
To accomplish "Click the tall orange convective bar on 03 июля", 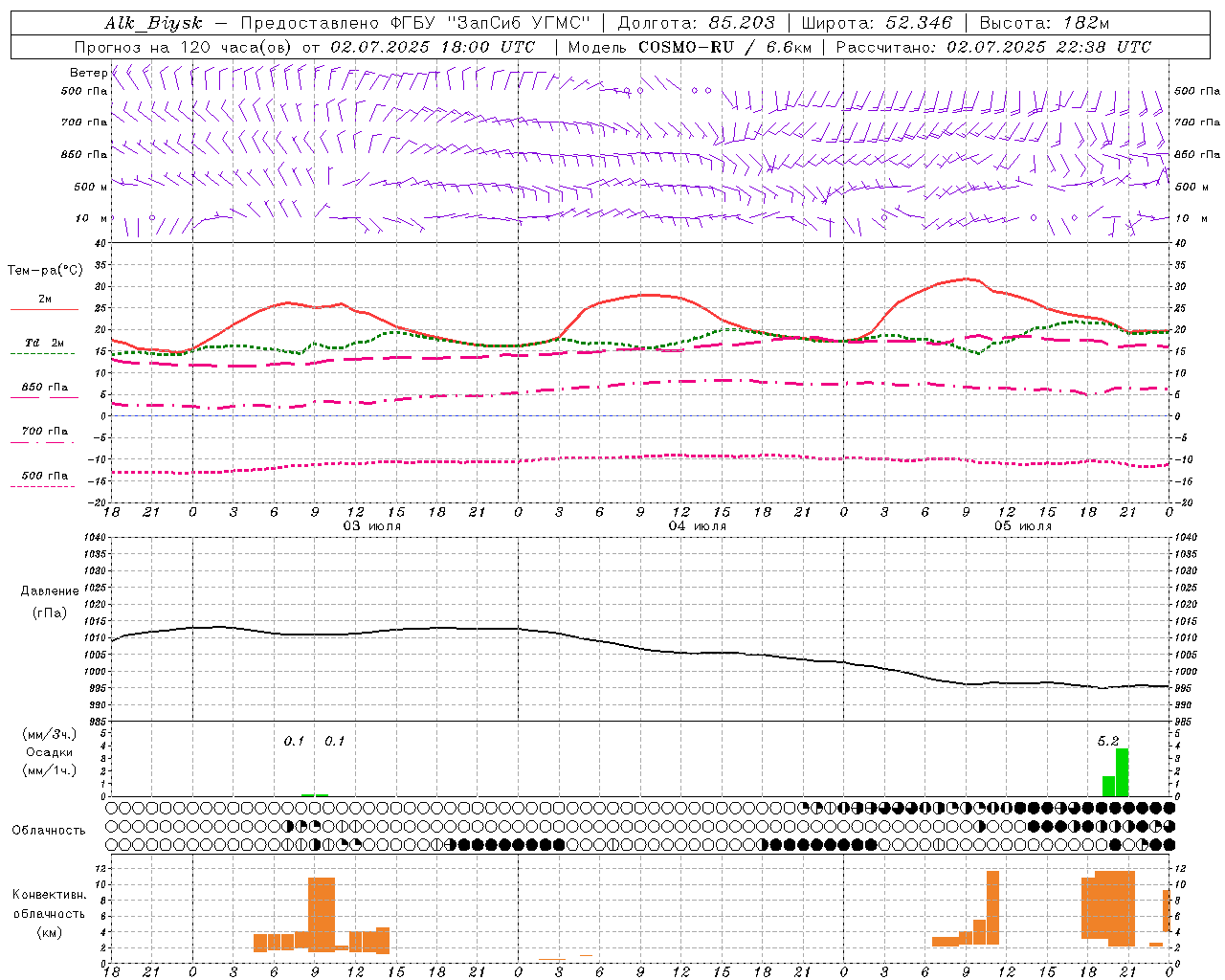I will (x=322, y=913).
